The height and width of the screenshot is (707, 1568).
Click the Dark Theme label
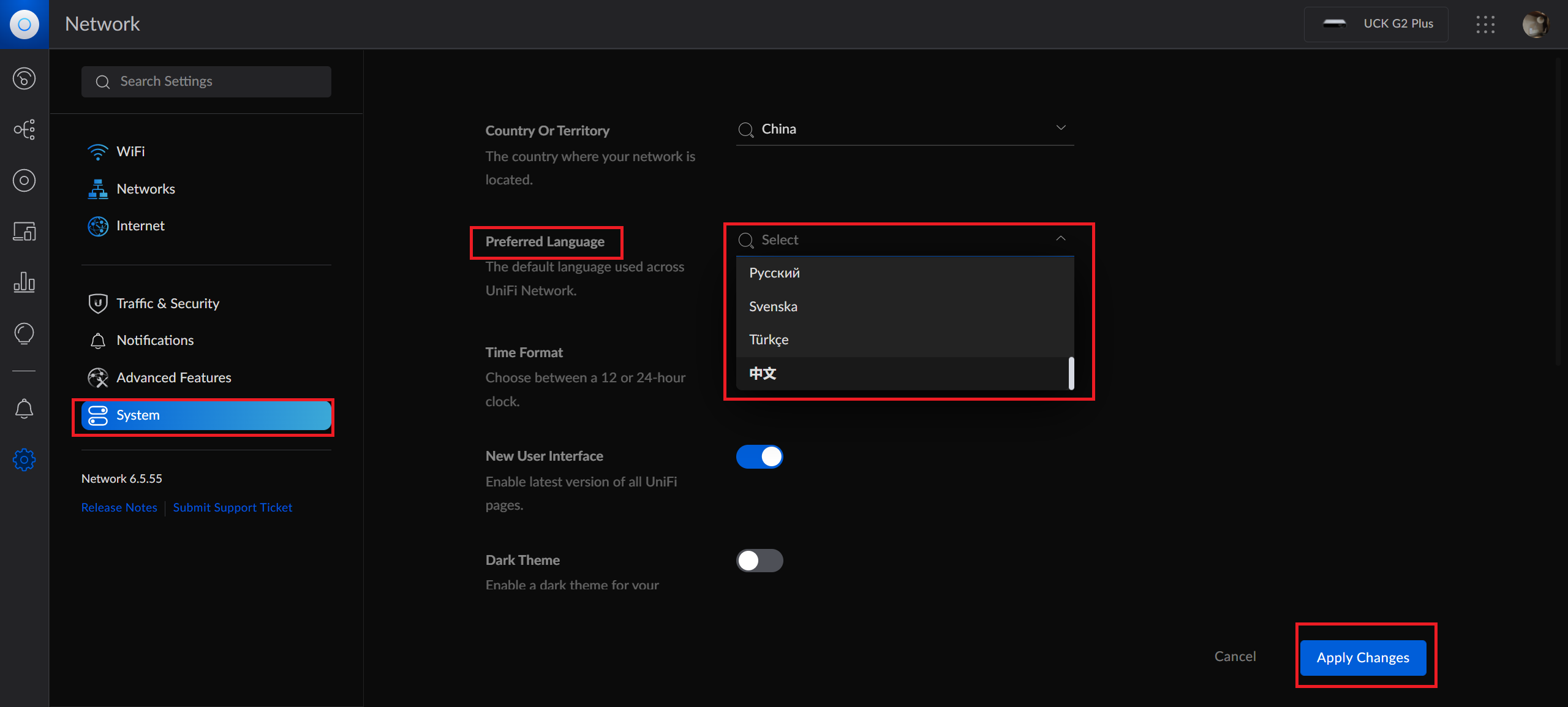pyautogui.click(x=522, y=561)
